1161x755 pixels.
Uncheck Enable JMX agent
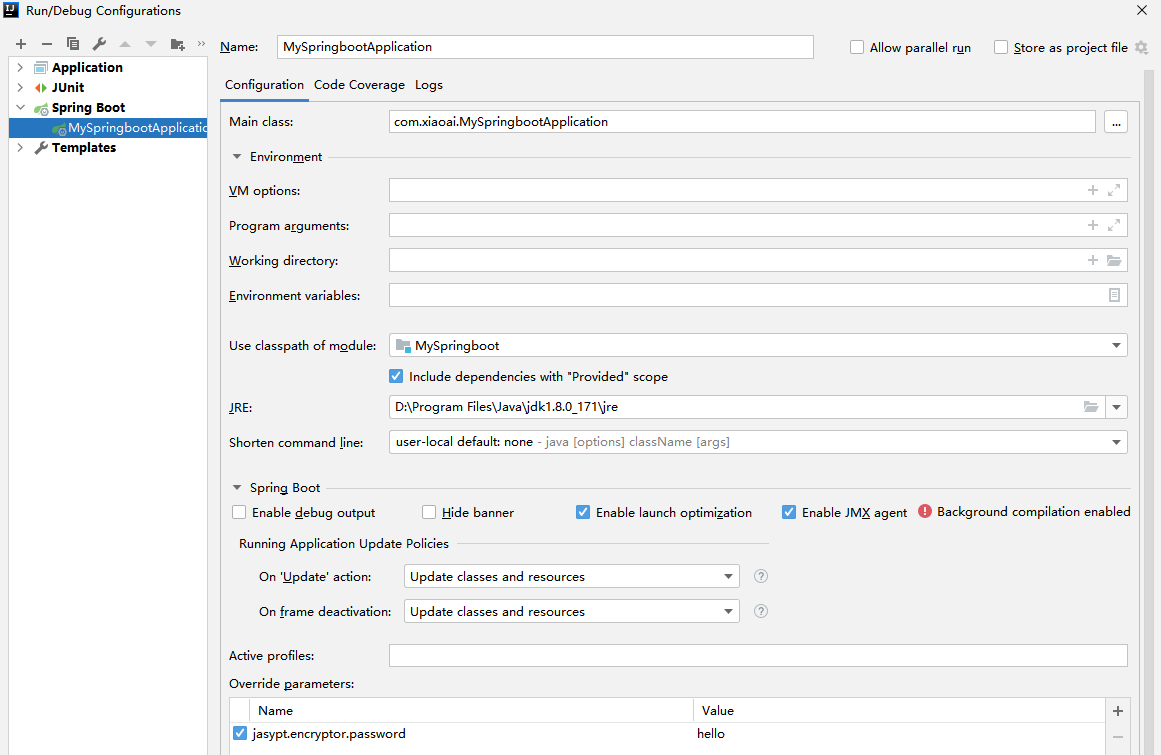click(789, 512)
